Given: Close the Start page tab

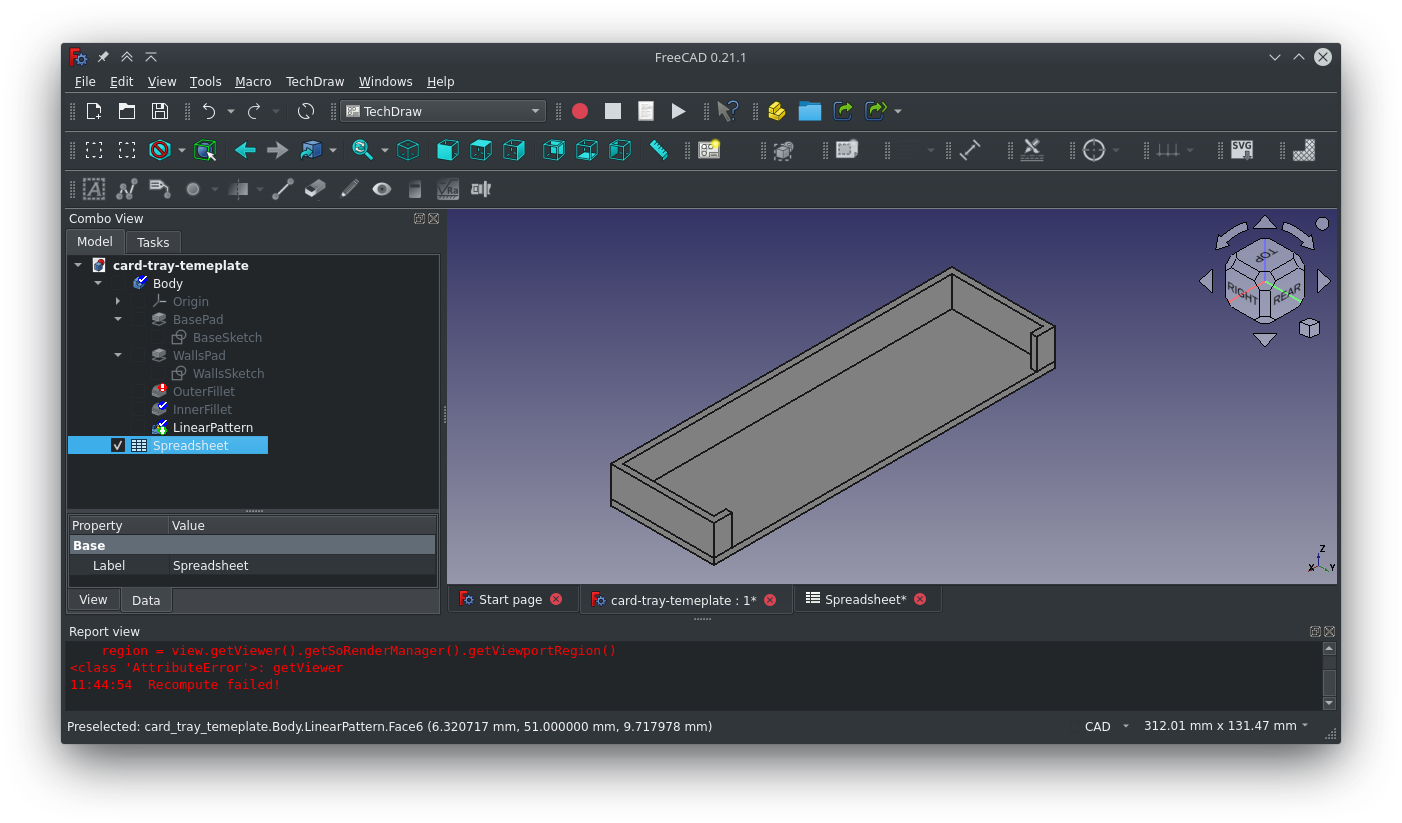Looking at the screenshot, I should point(556,600).
